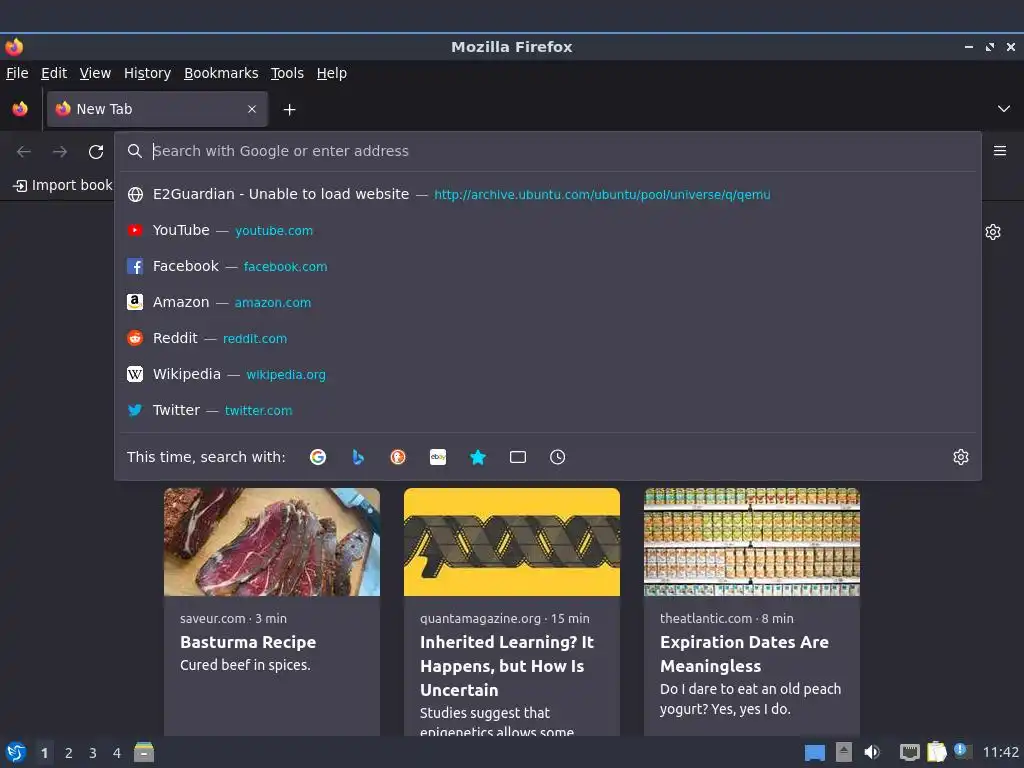The width and height of the screenshot is (1024, 768).
Task: Open the Bookmarks menu
Action: [221, 73]
